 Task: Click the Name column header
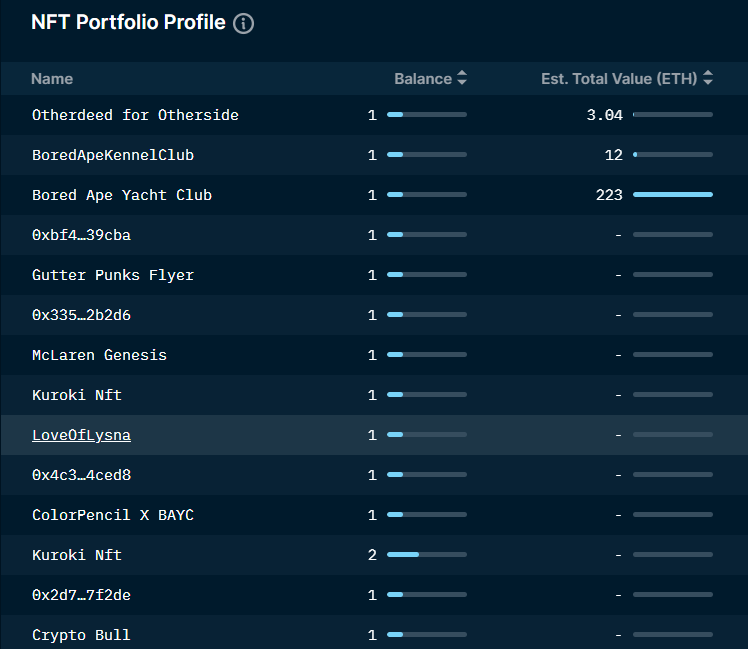tap(52, 79)
